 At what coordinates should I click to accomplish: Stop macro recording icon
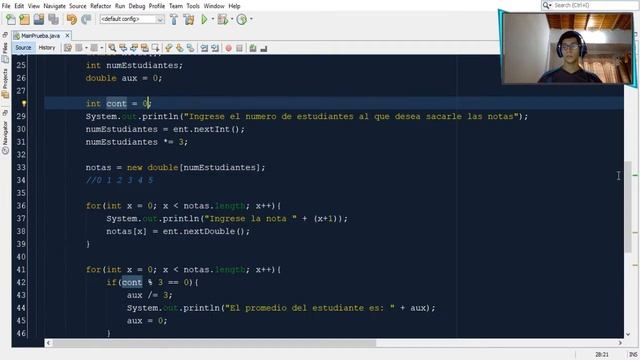click(x=240, y=48)
